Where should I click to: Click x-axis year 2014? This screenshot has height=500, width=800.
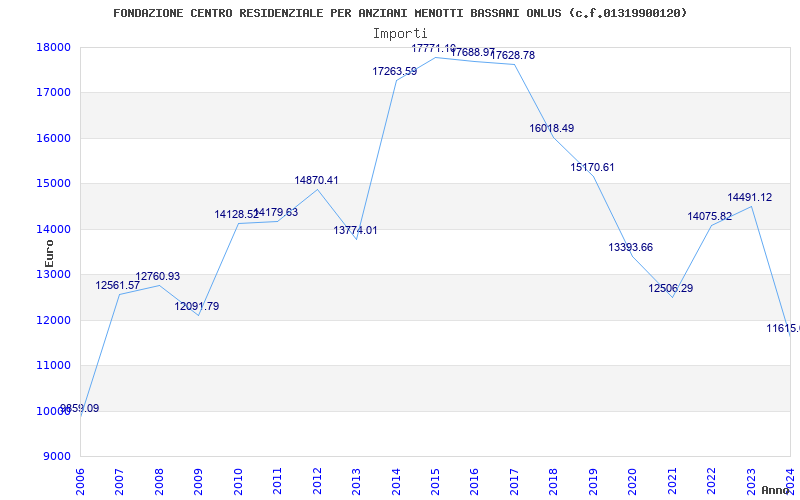pyautogui.click(x=396, y=482)
